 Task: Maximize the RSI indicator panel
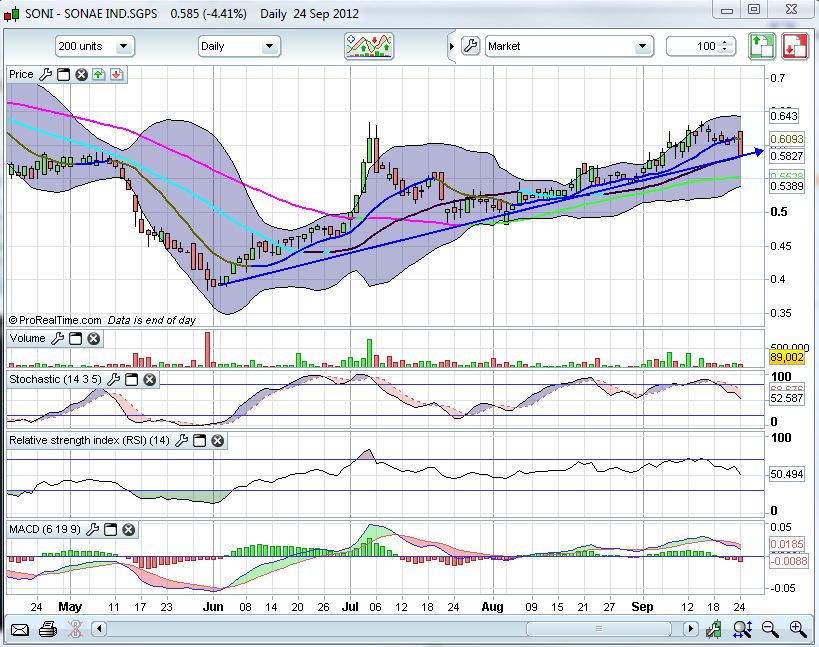pos(199,440)
